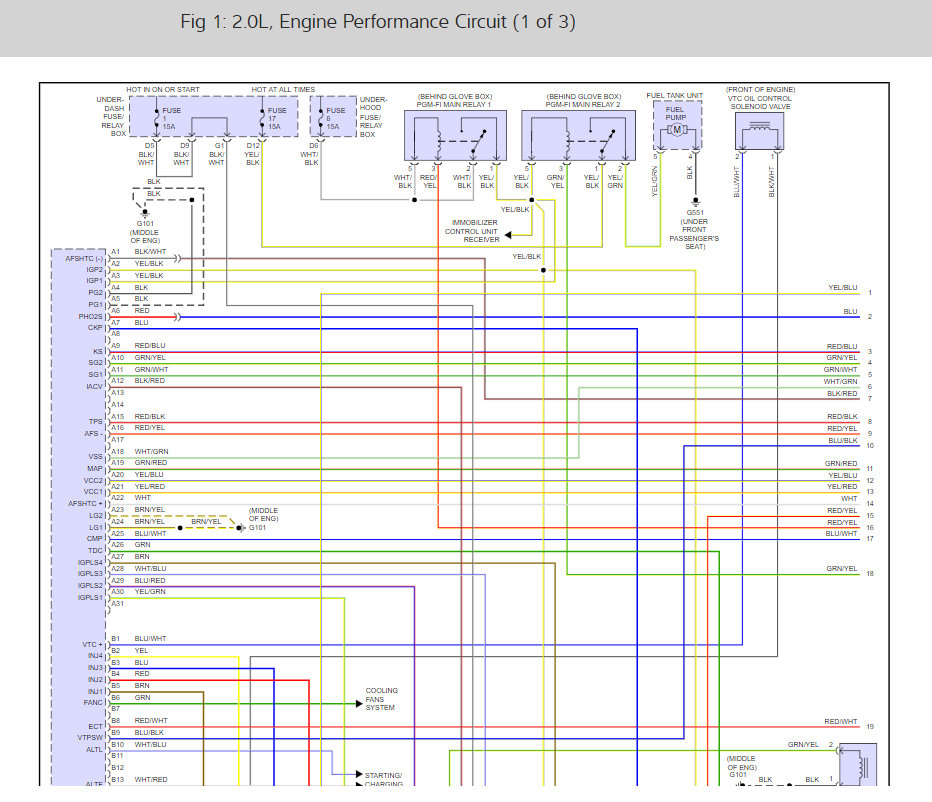Click the WHT/GRN label at connector 6

(840, 382)
